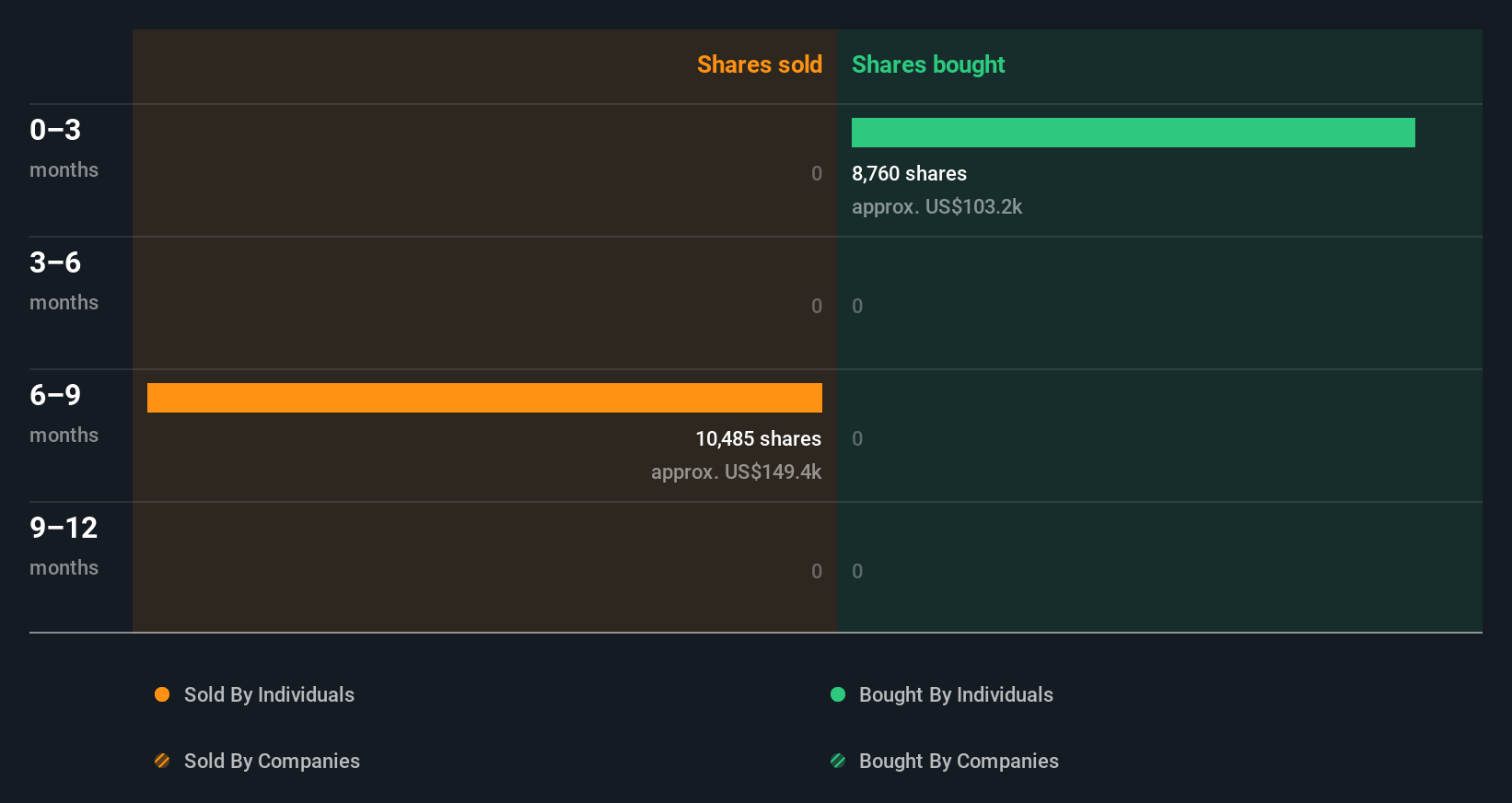The image size is (1512, 803).
Task: Click the 3–6 months row label
Action: coord(64,280)
